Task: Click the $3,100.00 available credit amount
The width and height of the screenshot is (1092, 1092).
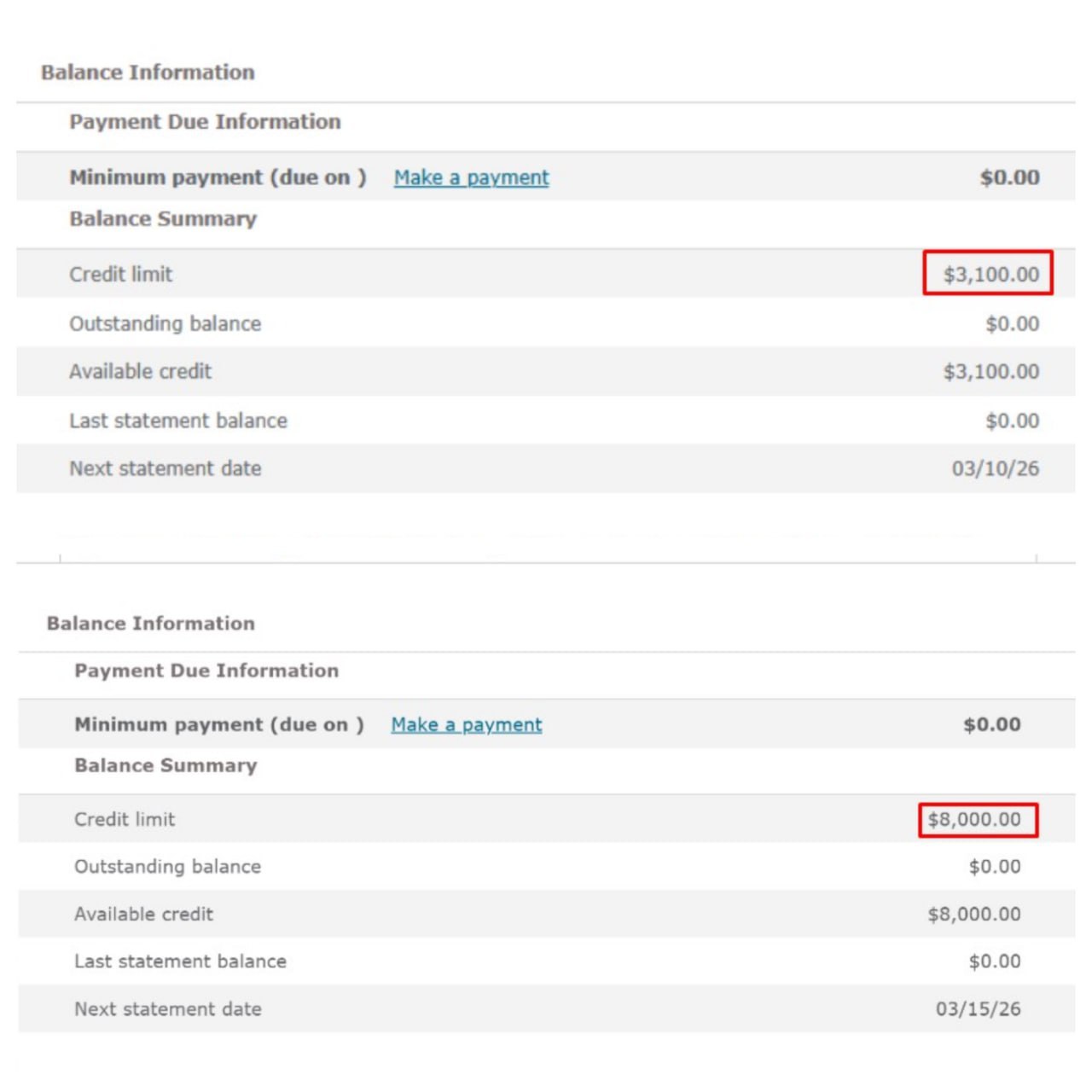Action: click(990, 371)
